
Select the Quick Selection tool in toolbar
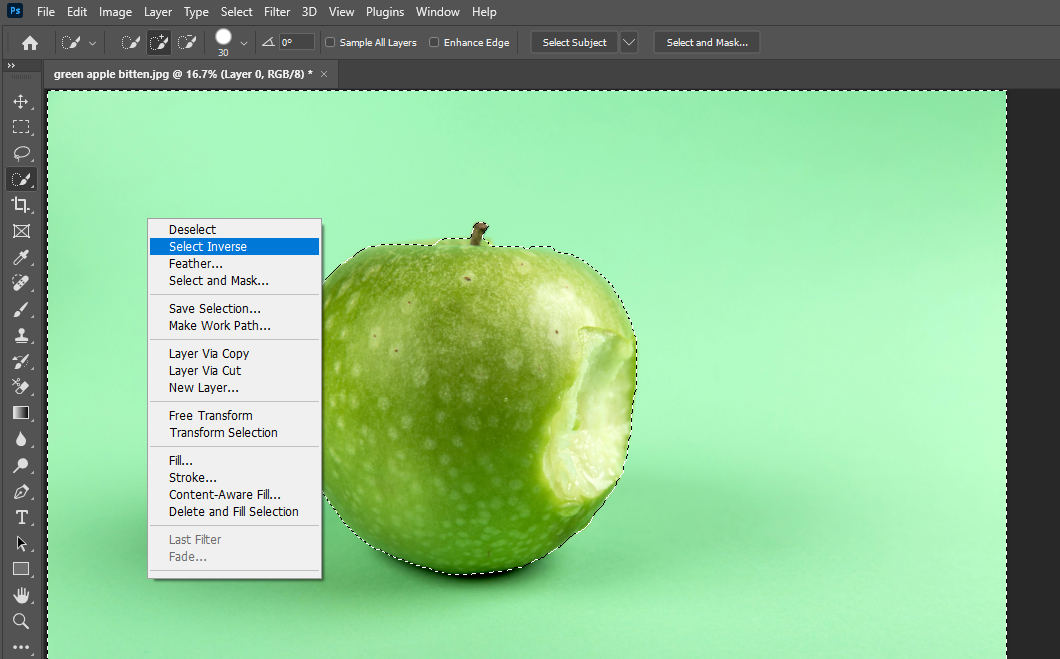click(21, 179)
